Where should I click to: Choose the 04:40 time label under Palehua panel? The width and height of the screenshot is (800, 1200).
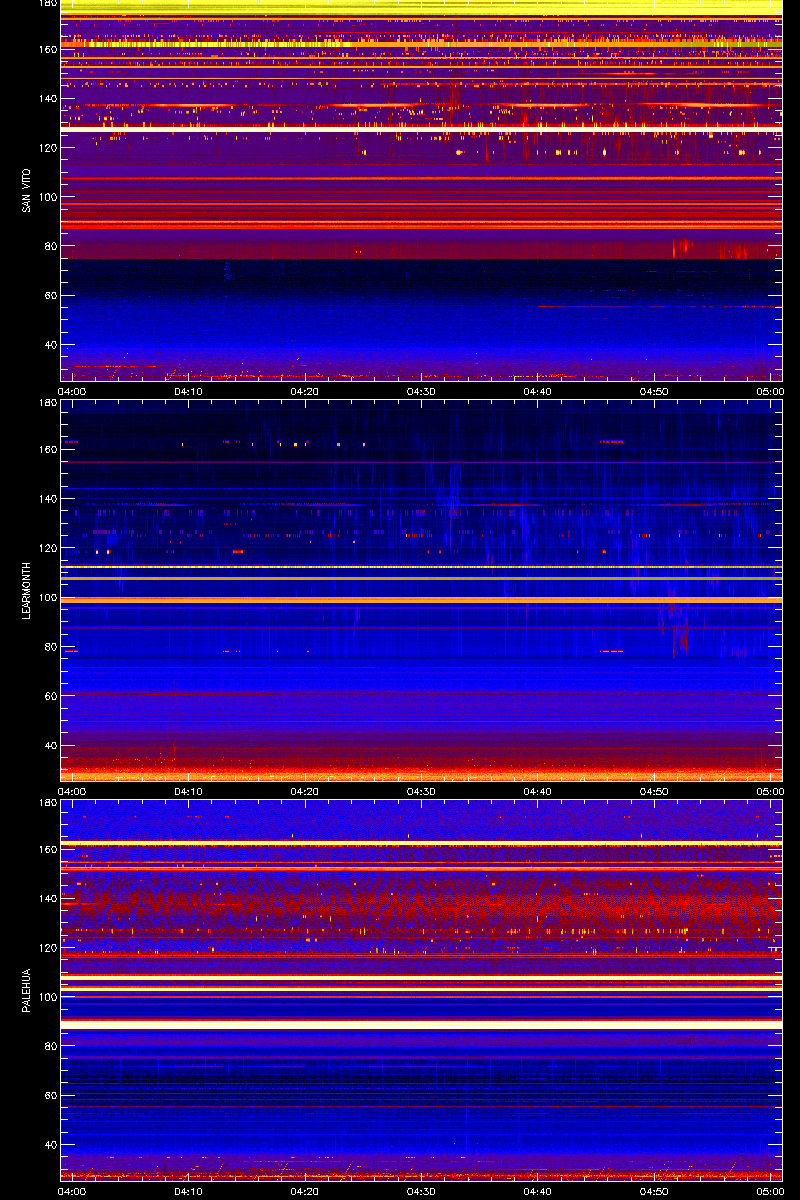tap(538, 1191)
